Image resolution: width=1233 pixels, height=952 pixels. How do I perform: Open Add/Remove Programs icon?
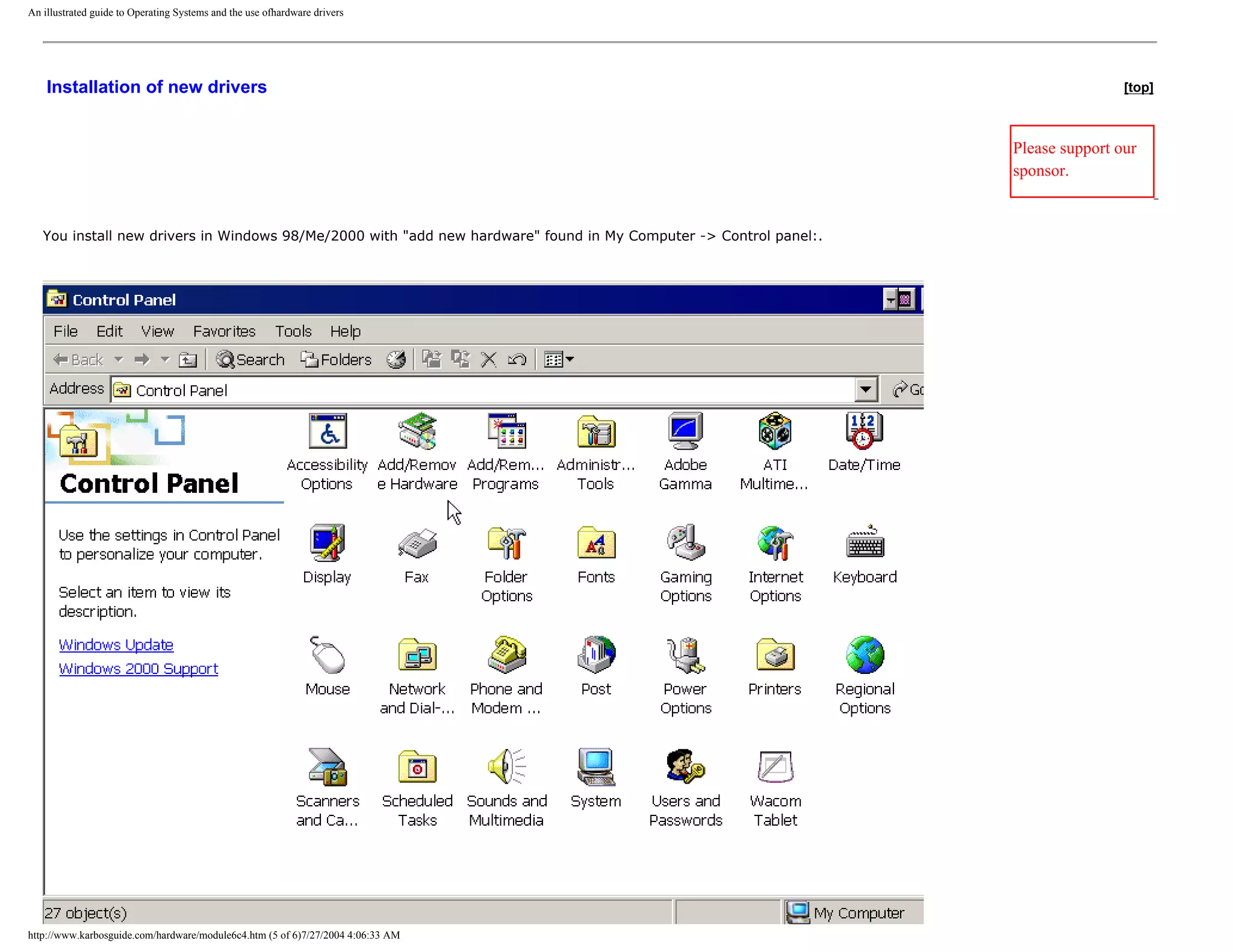pos(506,431)
